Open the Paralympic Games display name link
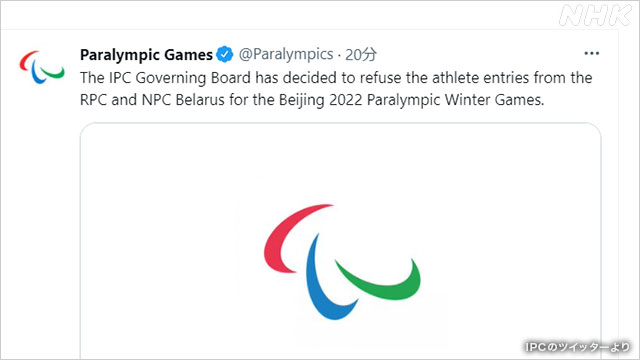 point(146,55)
